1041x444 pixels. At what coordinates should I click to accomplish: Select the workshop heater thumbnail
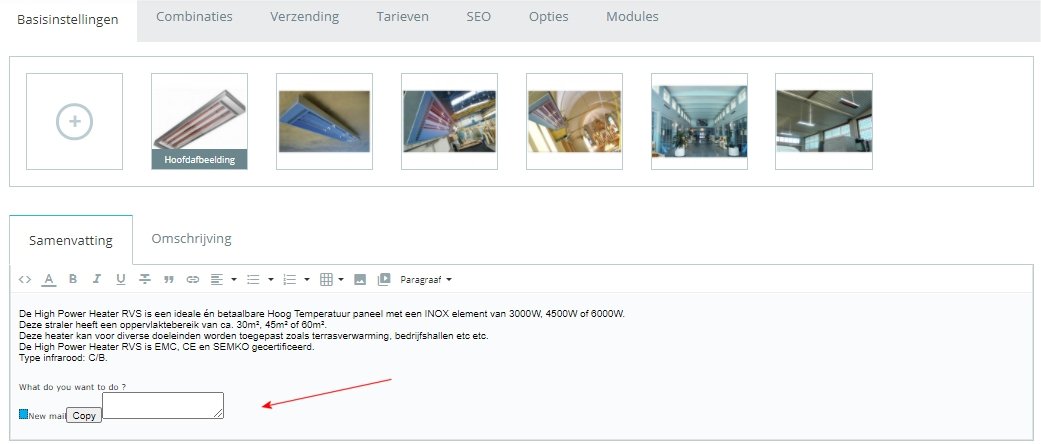(x=449, y=121)
